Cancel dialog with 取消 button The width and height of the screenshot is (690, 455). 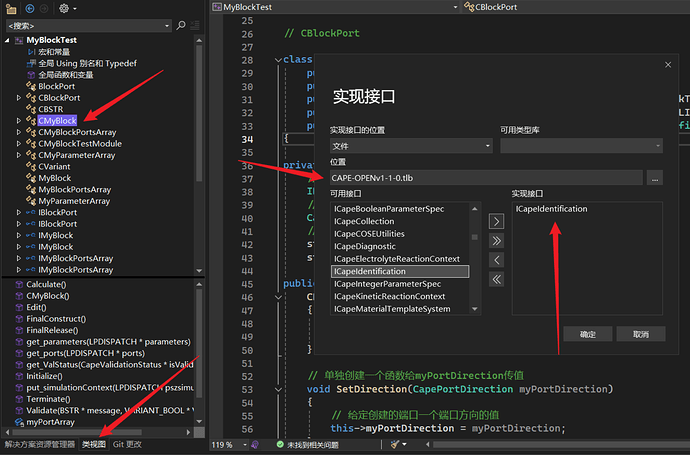click(641, 334)
